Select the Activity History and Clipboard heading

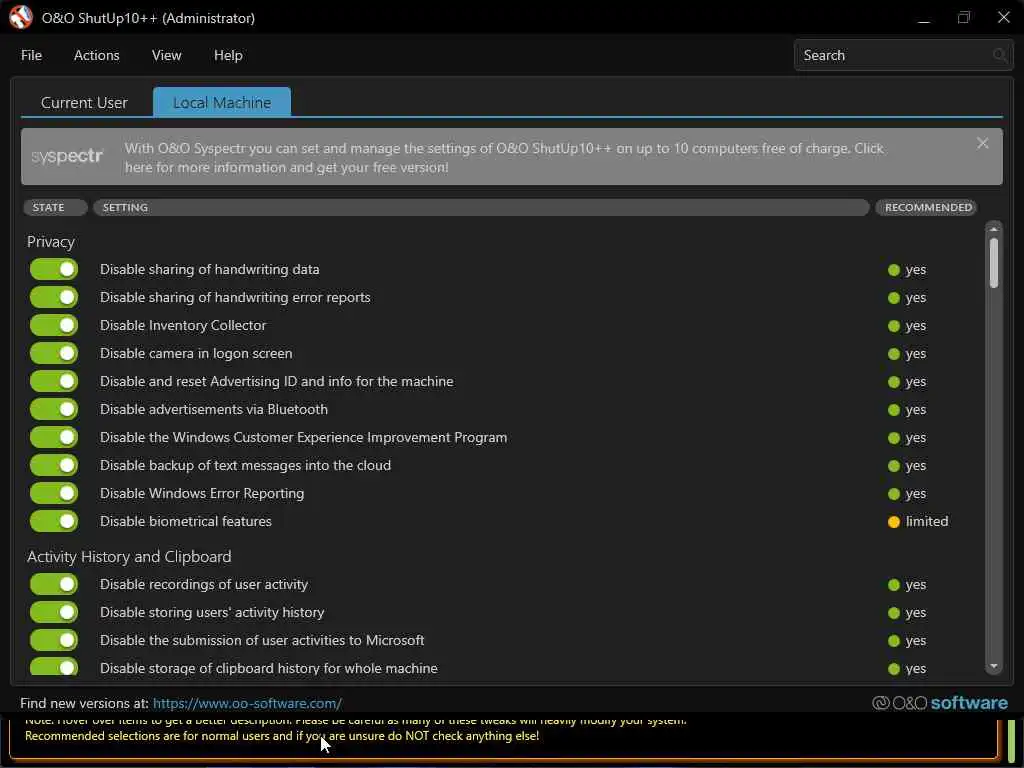129,556
